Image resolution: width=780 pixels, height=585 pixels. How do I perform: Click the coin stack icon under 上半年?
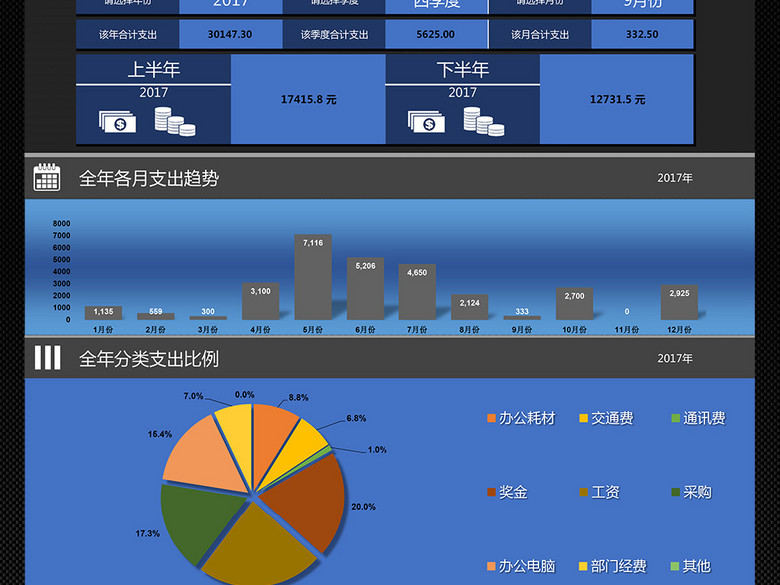(x=175, y=121)
